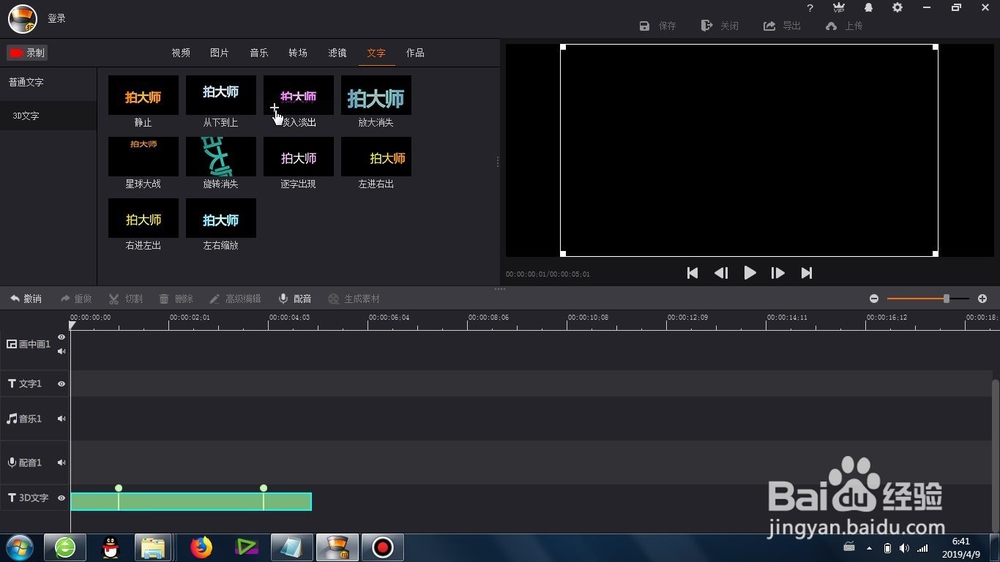Open the 滤镜 tab
The width and height of the screenshot is (1000, 562).
coord(337,53)
